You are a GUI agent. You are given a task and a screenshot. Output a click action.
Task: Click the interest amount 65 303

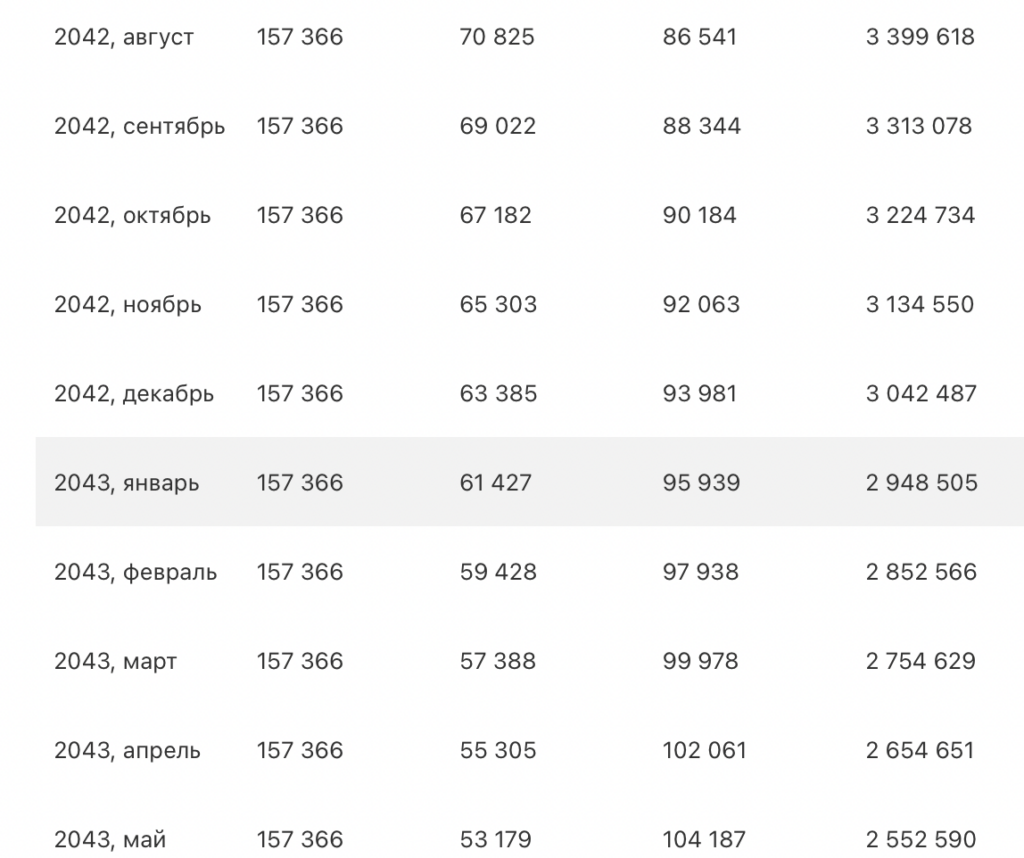[498, 305]
